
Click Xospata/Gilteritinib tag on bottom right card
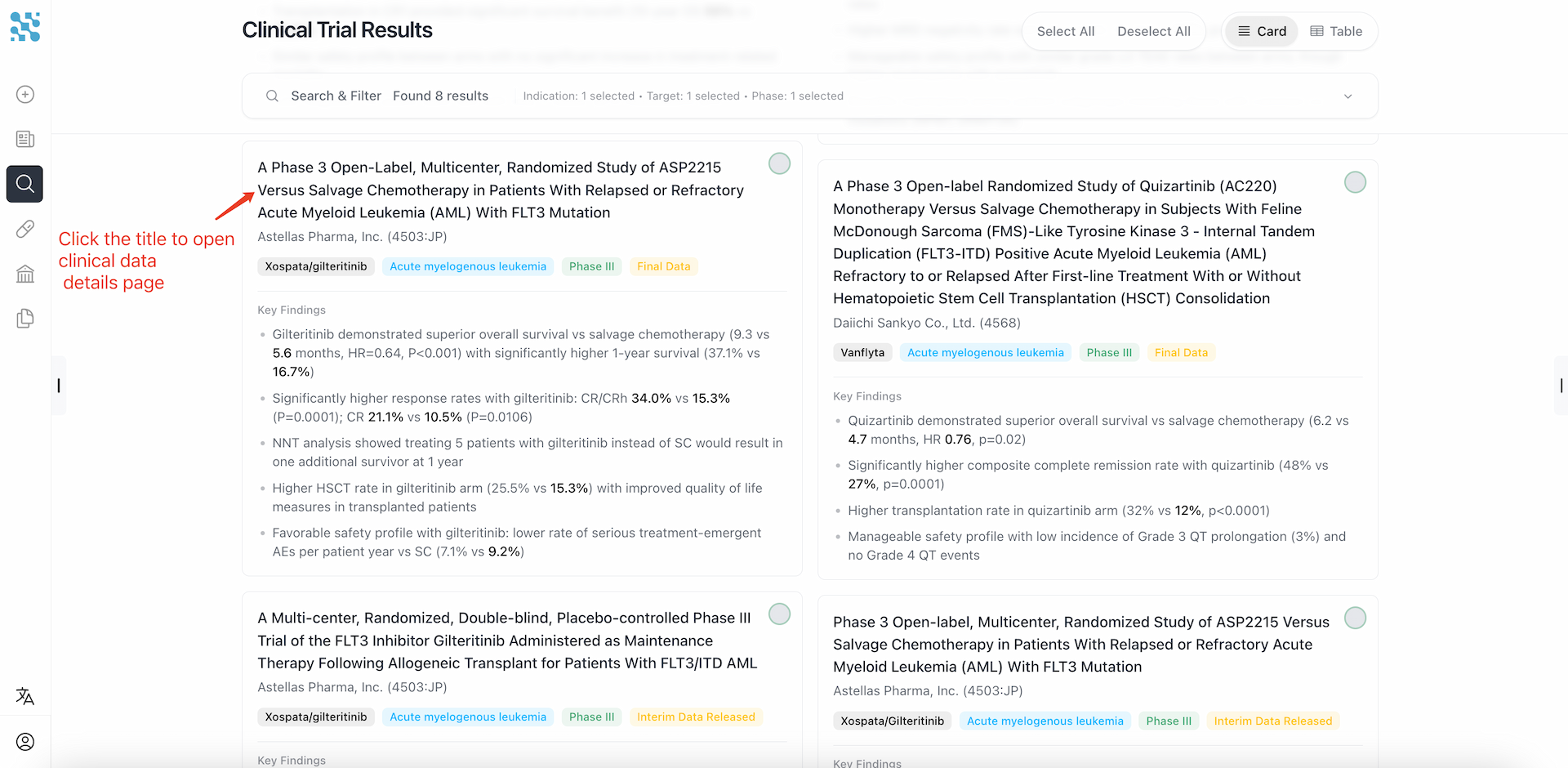892,721
